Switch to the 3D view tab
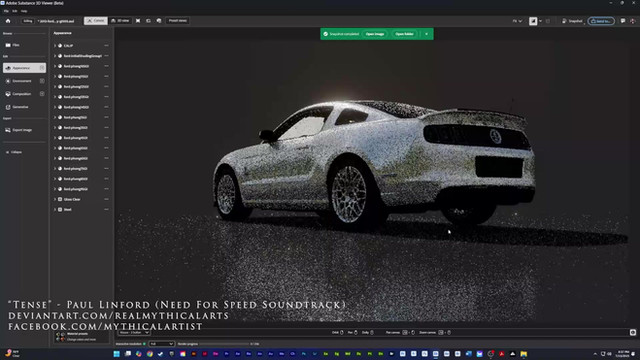Viewport: 640px width, 360px height. (x=120, y=21)
